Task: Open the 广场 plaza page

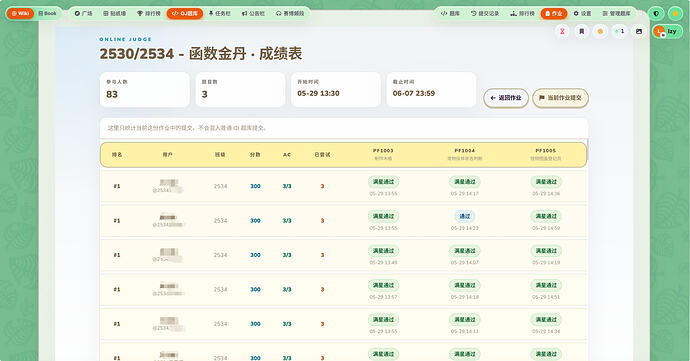Action: [x=84, y=13]
